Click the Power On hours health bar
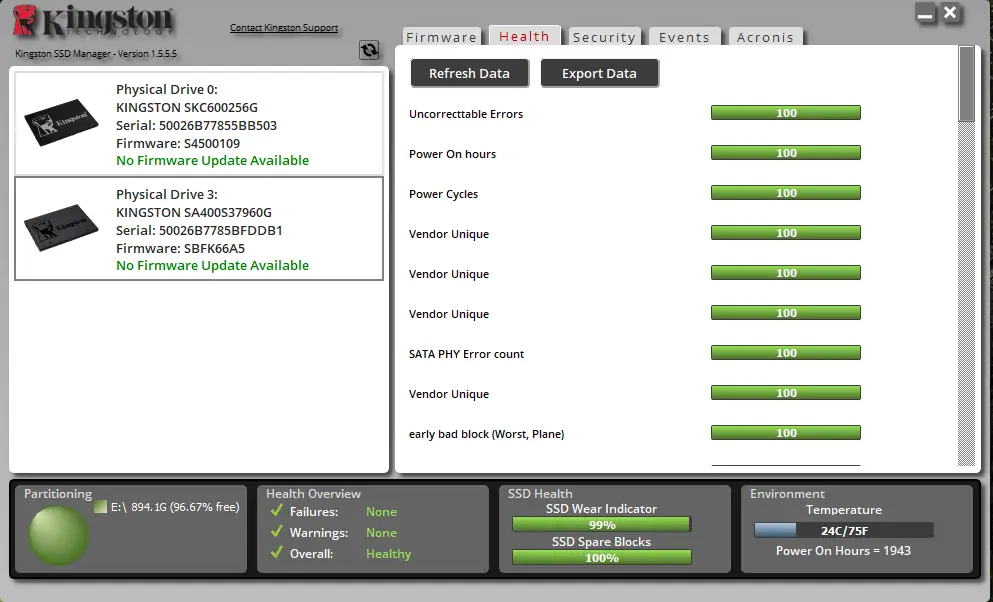This screenshot has width=993, height=602. tap(786, 153)
